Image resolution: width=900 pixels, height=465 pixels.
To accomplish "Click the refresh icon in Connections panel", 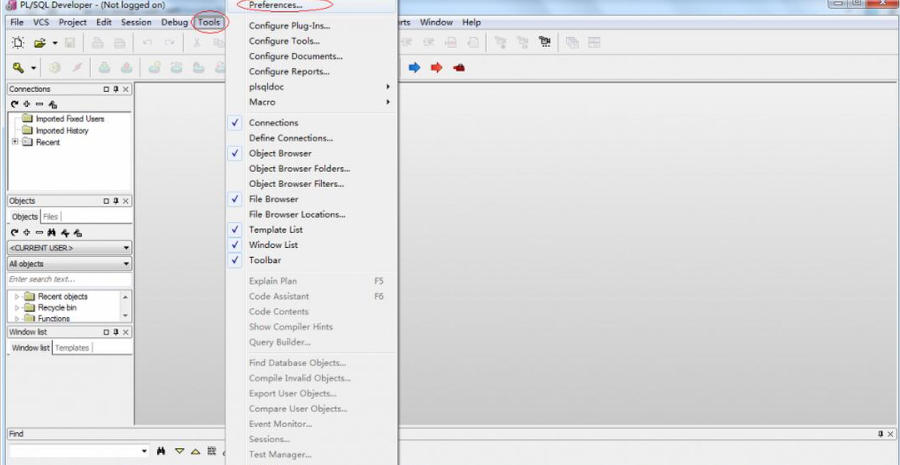I will click(15, 104).
